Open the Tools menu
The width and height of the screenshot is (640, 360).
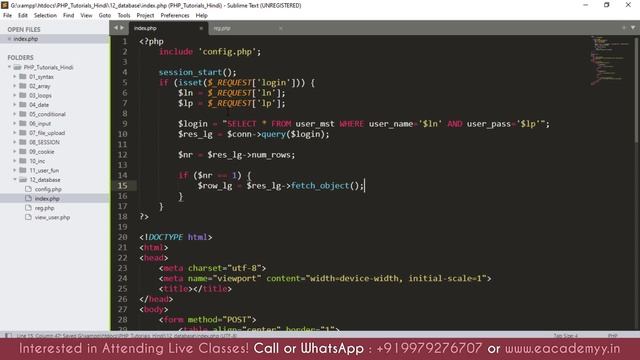tap(124, 16)
